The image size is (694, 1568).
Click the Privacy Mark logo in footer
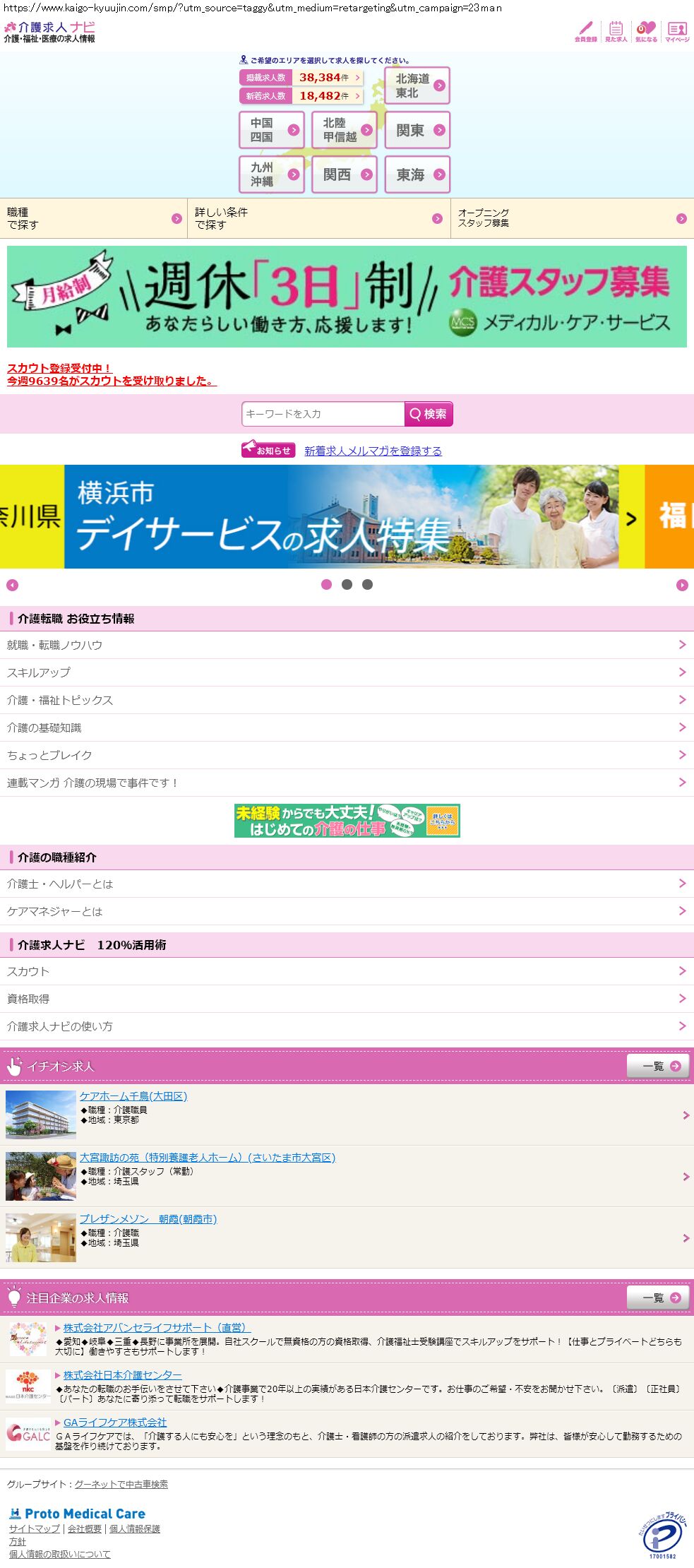pos(663,1534)
